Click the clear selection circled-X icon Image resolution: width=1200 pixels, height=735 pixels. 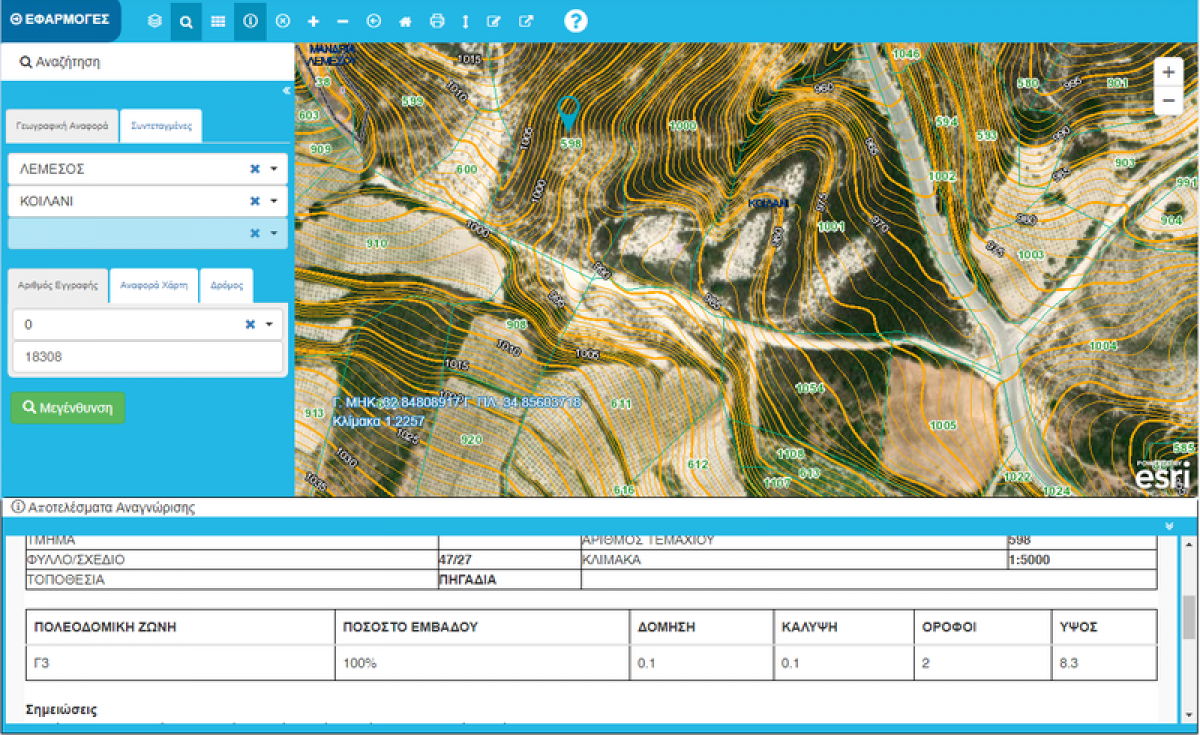[x=282, y=21]
